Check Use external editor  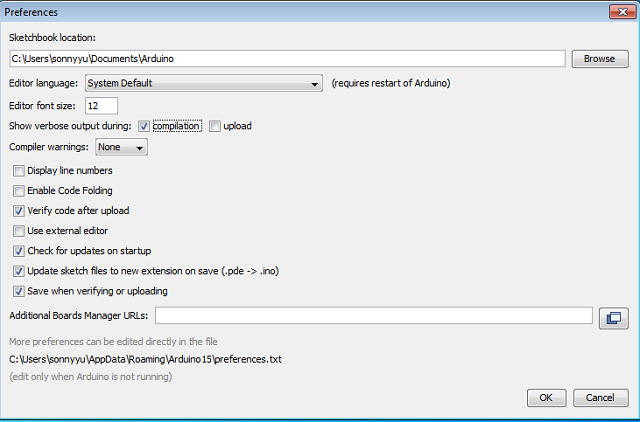19,231
